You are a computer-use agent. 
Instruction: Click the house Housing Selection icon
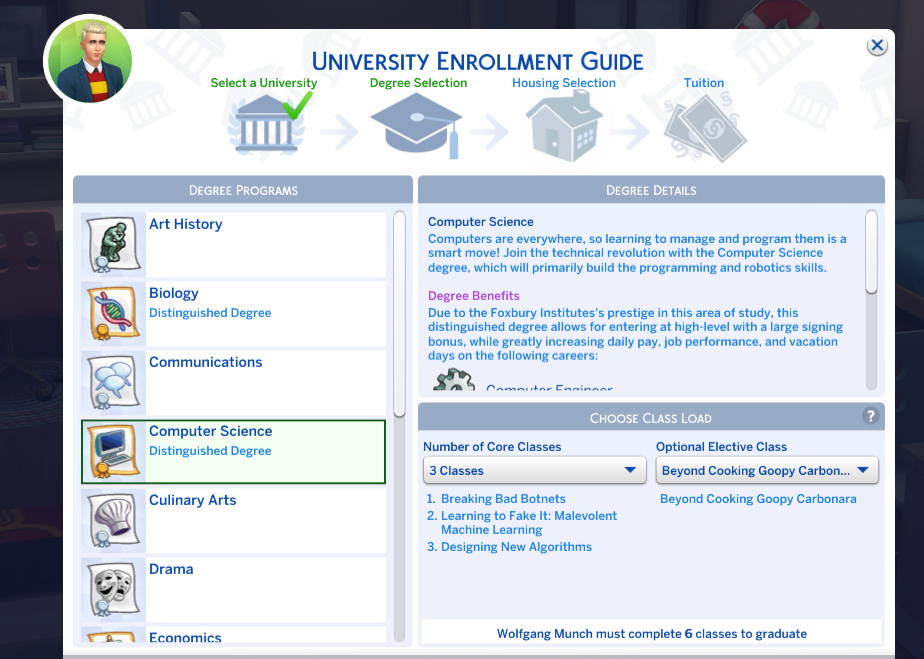click(564, 127)
